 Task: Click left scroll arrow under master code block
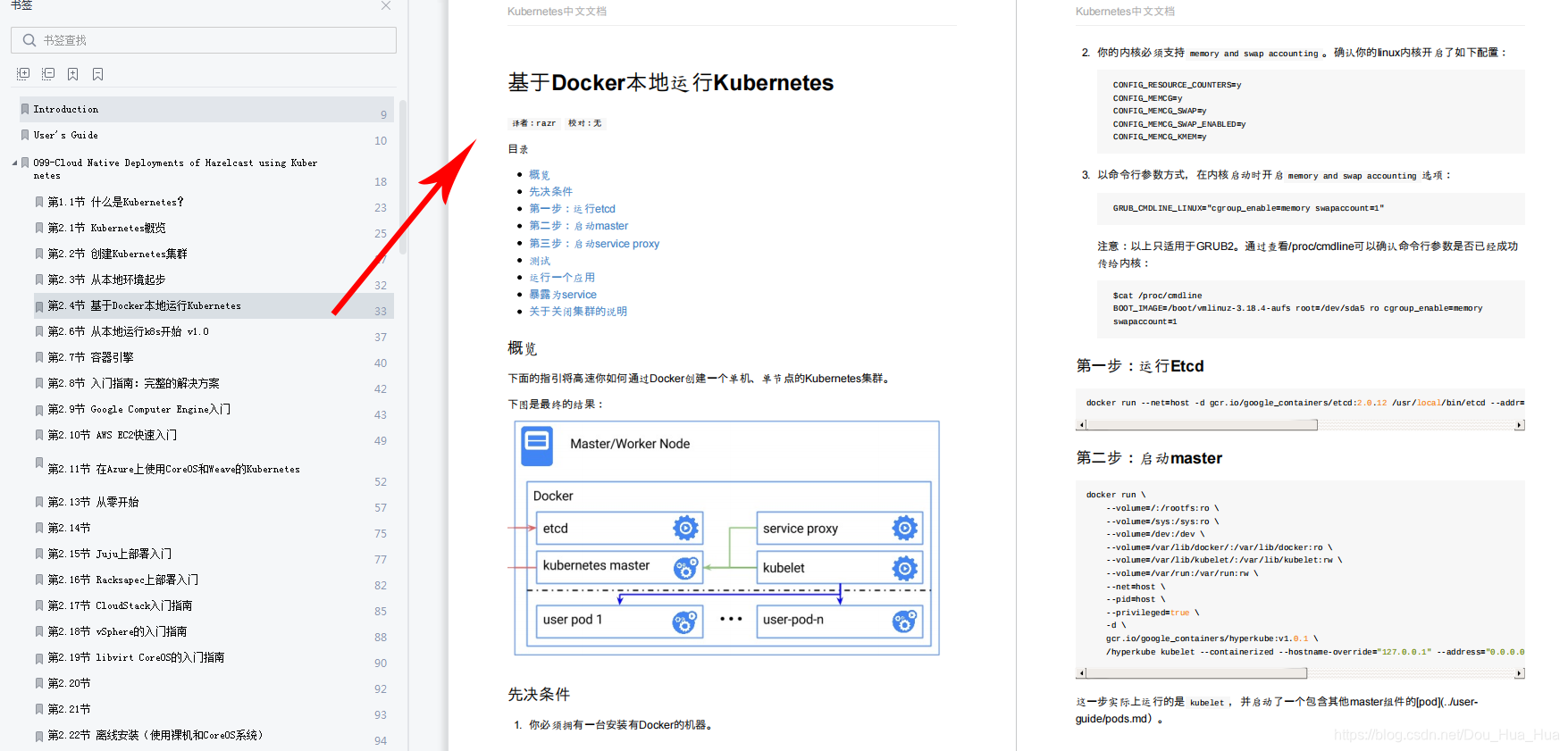click(x=1081, y=673)
